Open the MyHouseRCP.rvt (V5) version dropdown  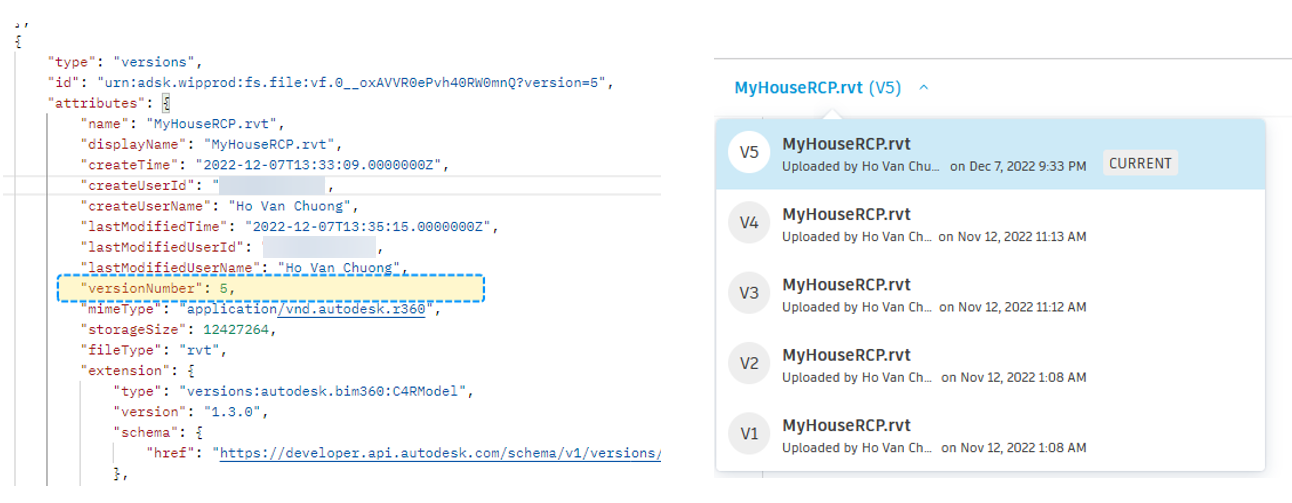[x=817, y=88]
